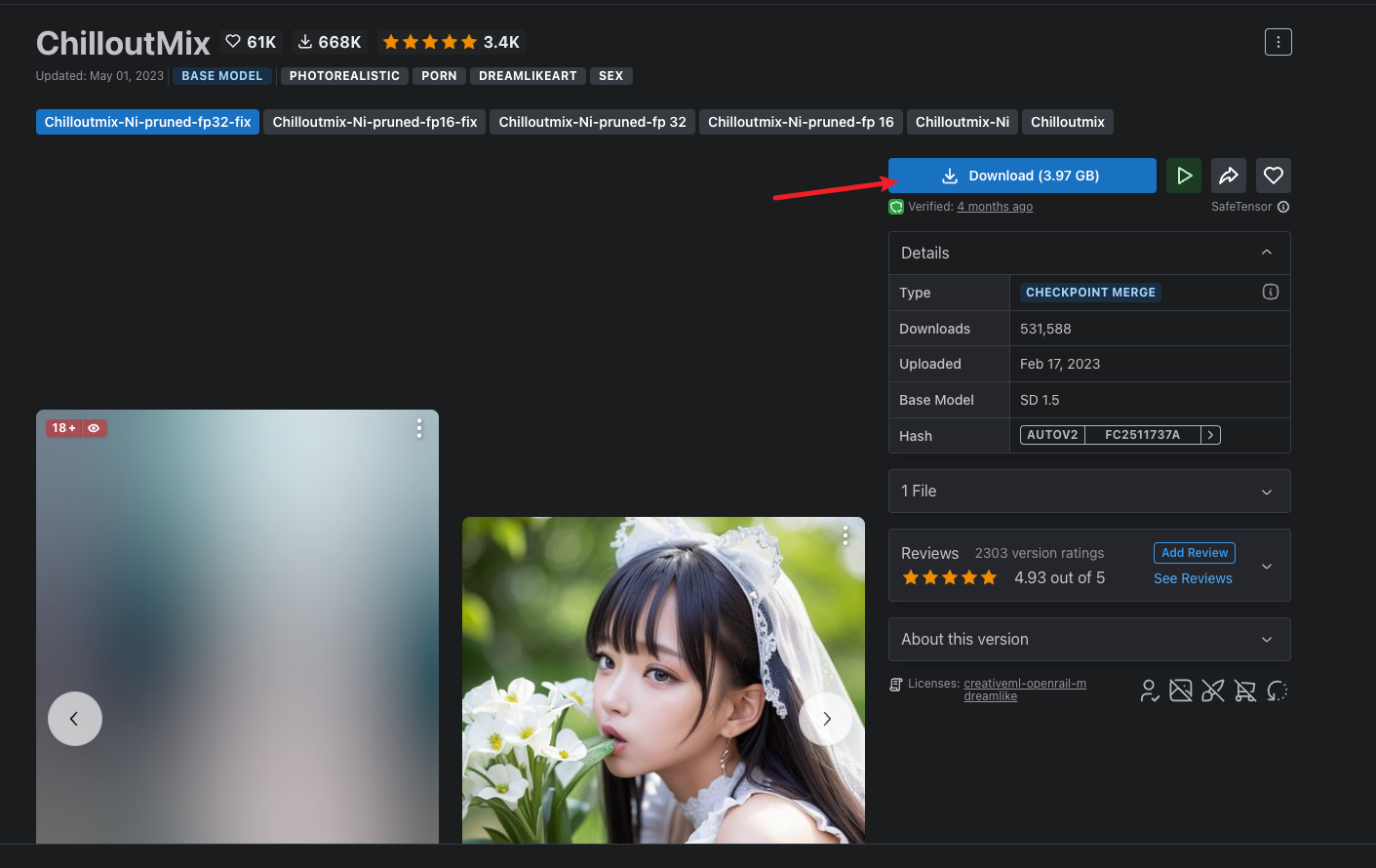Screen dimensions: 1376x868
Task: Expand the Reviews section chevron
Action: 1267,566
